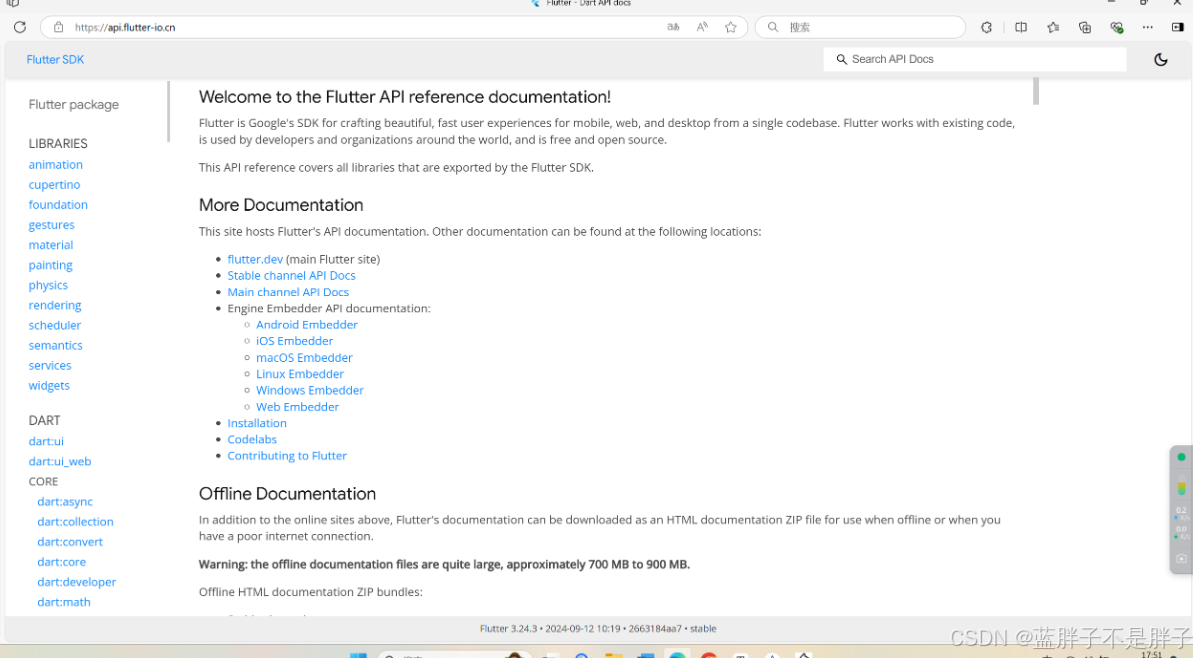Viewport: 1197px width, 658px height.
Task: Open dart:collection library link
Action: click(75, 521)
